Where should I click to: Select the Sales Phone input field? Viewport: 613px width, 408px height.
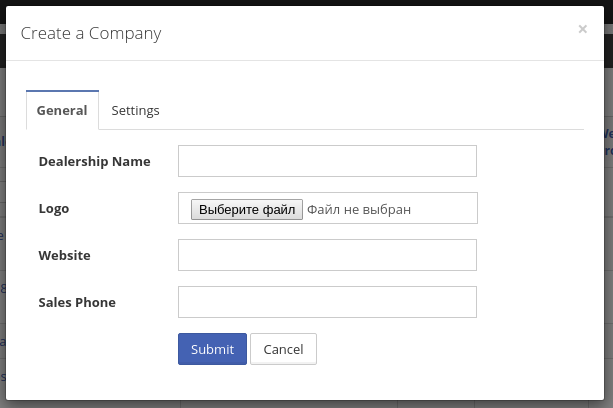pyautogui.click(x=327, y=302)
